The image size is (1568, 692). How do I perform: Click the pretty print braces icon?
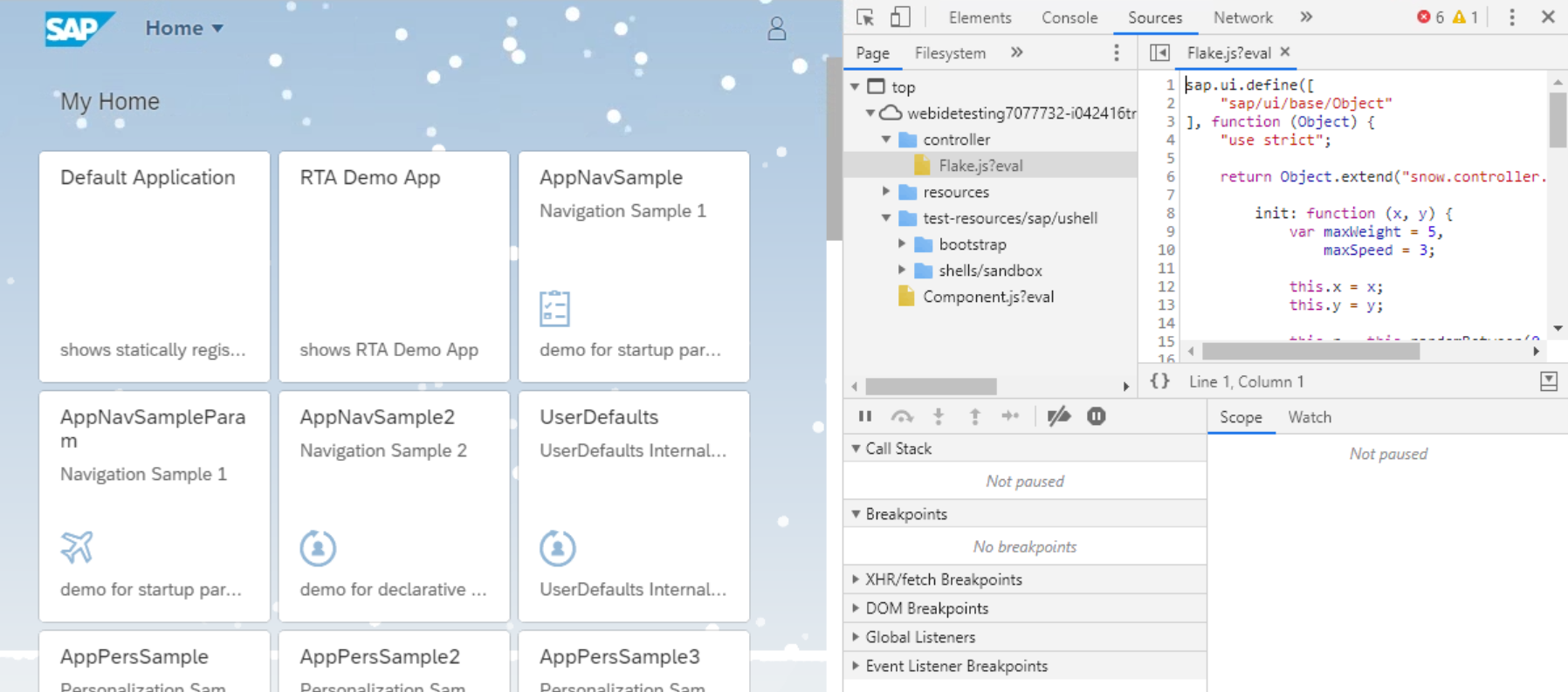click(x=1159, y=381)
